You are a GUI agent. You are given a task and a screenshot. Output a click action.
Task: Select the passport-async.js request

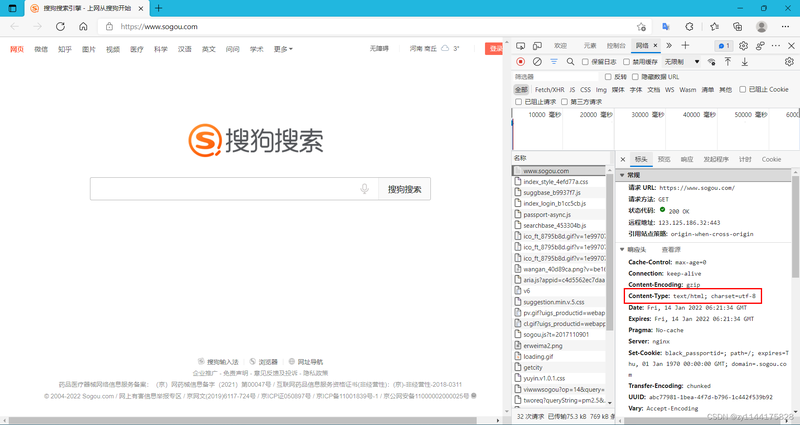(559, 215)
